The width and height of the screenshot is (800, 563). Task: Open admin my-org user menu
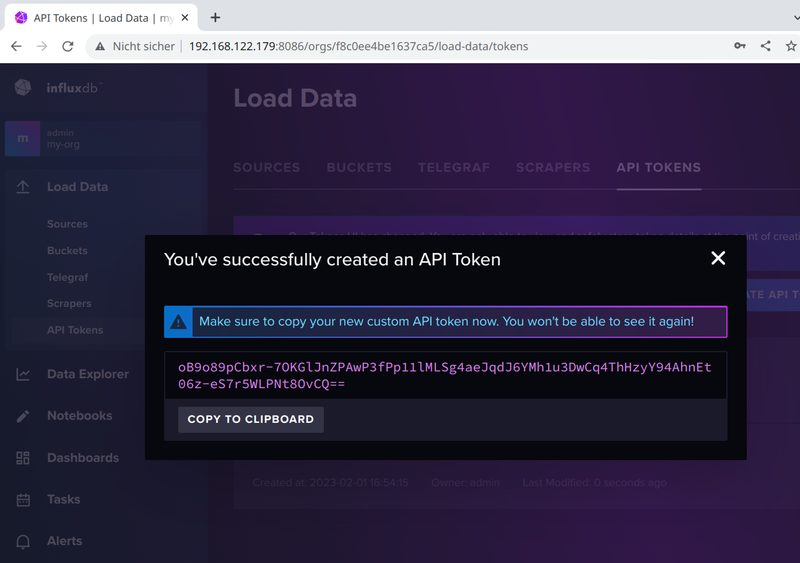pyautogui.click(x=104, y=138)
